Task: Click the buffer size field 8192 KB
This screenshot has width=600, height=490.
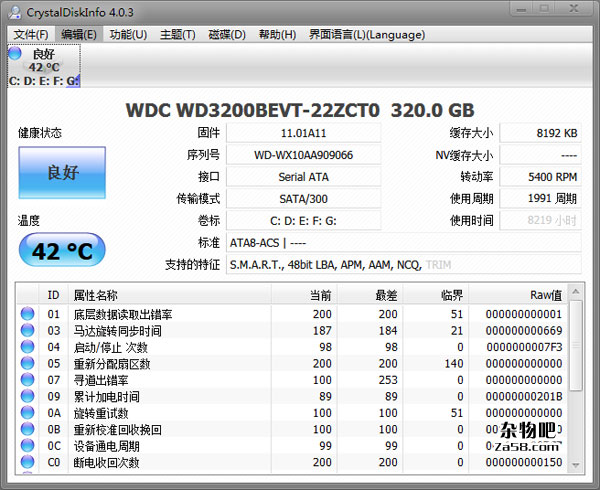Action: 540,133
